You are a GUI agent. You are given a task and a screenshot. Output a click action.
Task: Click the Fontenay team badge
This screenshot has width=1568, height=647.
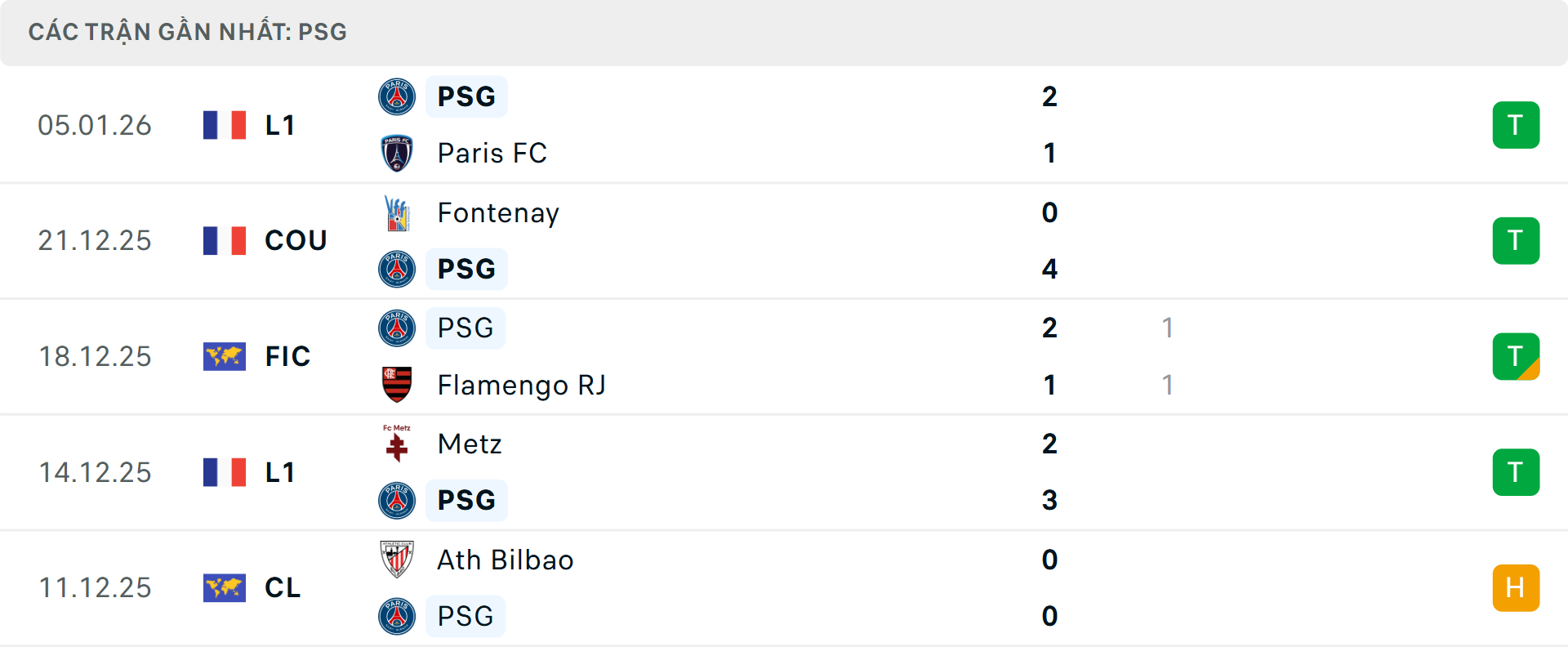point(397,212)
